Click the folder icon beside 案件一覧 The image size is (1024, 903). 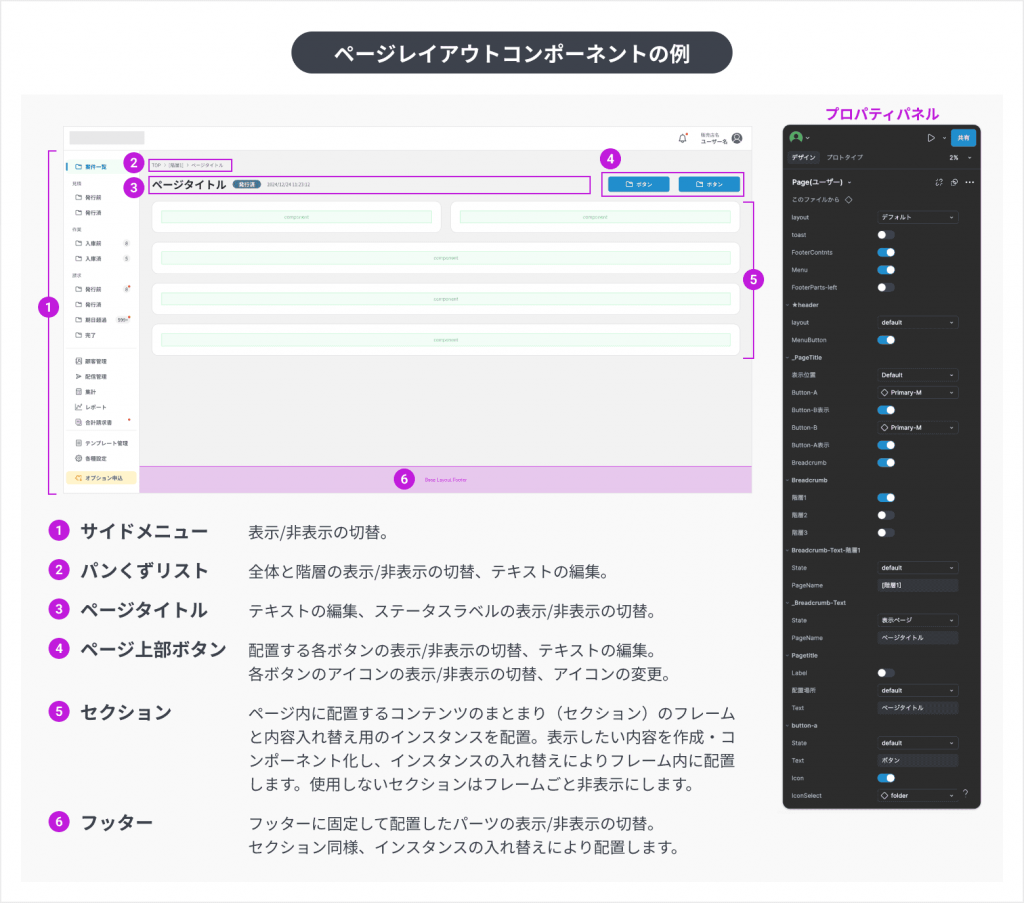tap(78, 166)
